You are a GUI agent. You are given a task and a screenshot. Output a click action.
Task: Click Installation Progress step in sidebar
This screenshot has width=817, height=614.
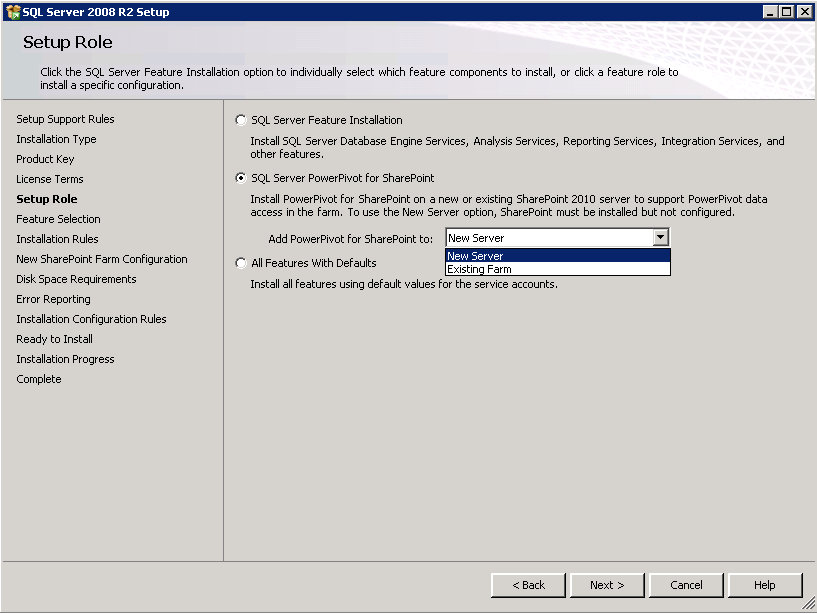coord(65,359)
